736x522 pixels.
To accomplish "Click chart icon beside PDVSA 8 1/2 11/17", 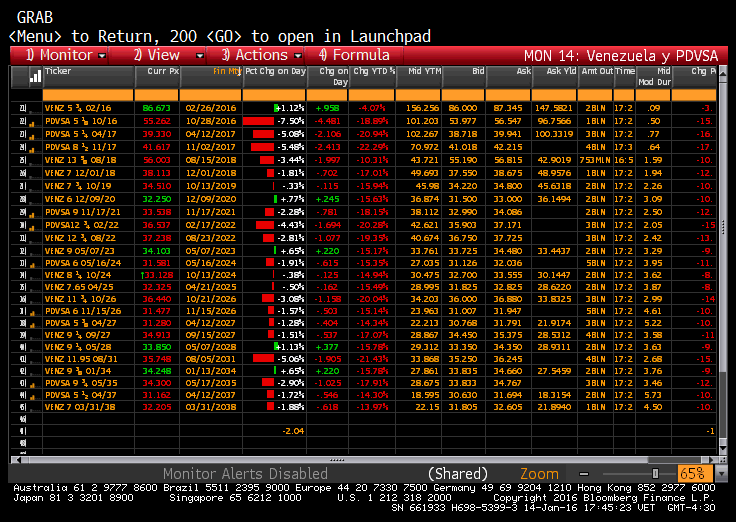I will point(32,150).
